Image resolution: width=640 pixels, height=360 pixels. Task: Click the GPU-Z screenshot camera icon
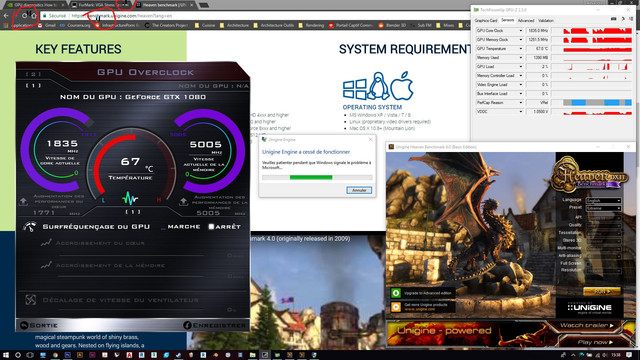pyautogui.click(x=614, y=19)
